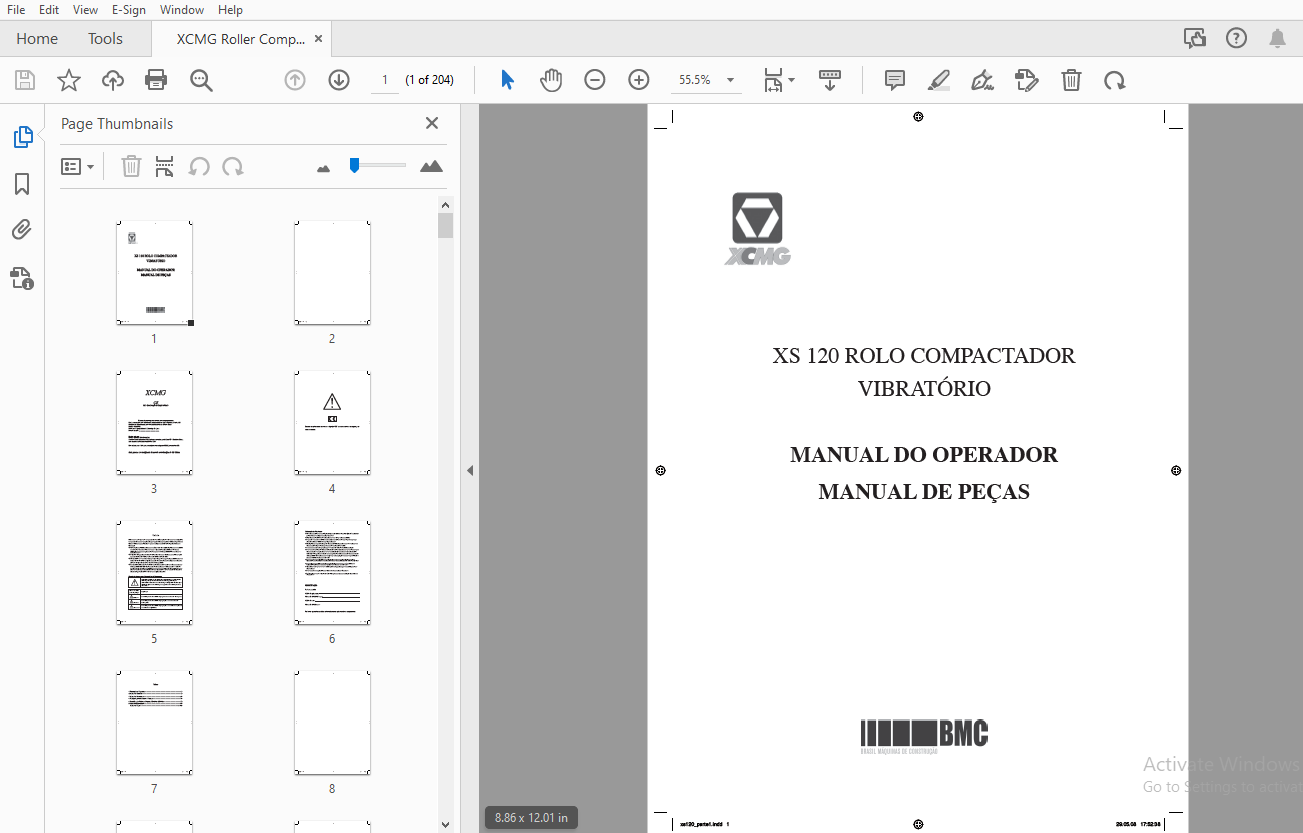Viewport: 1303px width, 833px height.
Task: Expand the fit page options dropdown arrow
Action: [791, 80]
